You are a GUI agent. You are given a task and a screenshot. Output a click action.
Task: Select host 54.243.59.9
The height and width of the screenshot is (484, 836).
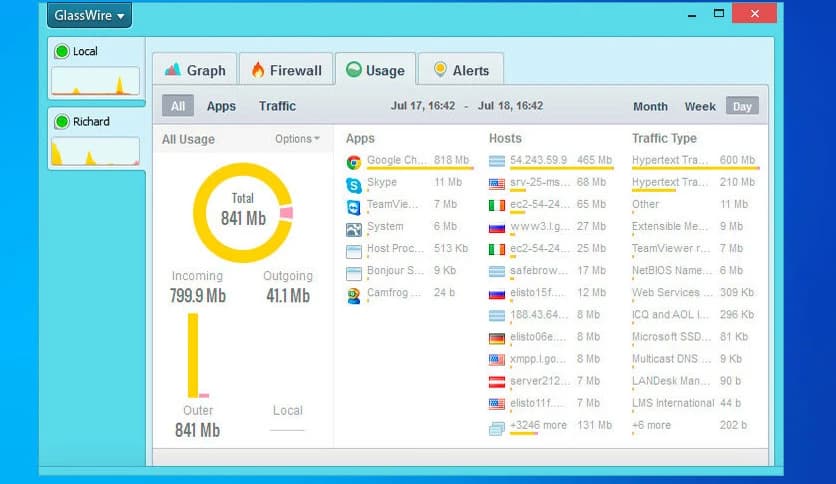tap(538, 160)
